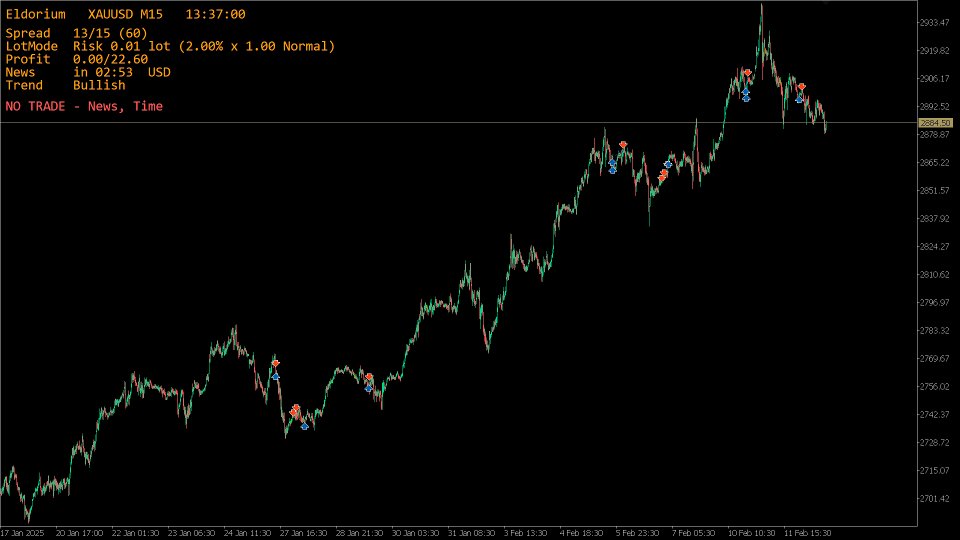
Task: Click the 'XAUUSD M15' symbol label
Action: (126, 14)
